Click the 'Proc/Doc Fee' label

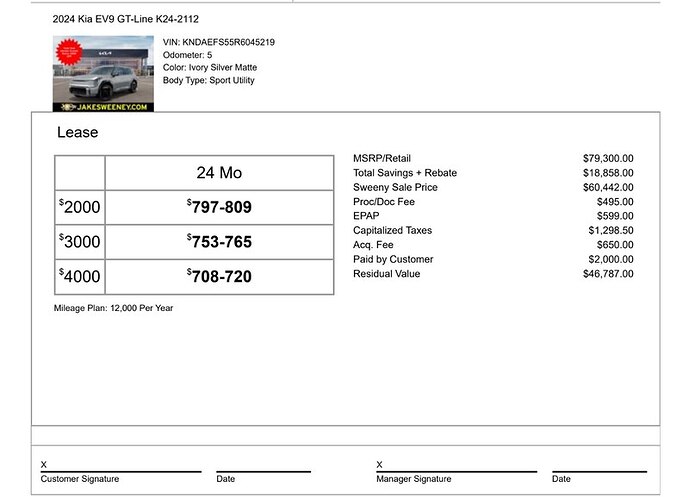[384, 202]
